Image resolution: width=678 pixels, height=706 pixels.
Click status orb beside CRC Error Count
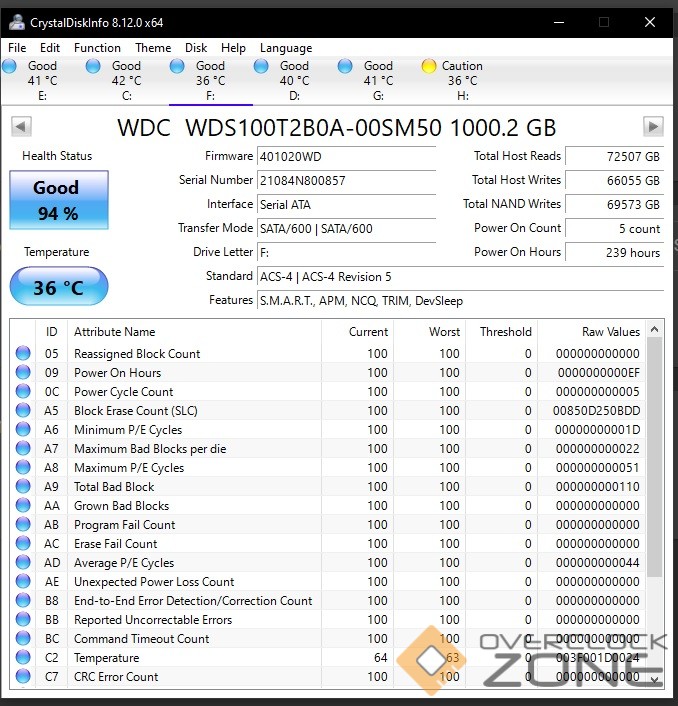pos(23,677)
